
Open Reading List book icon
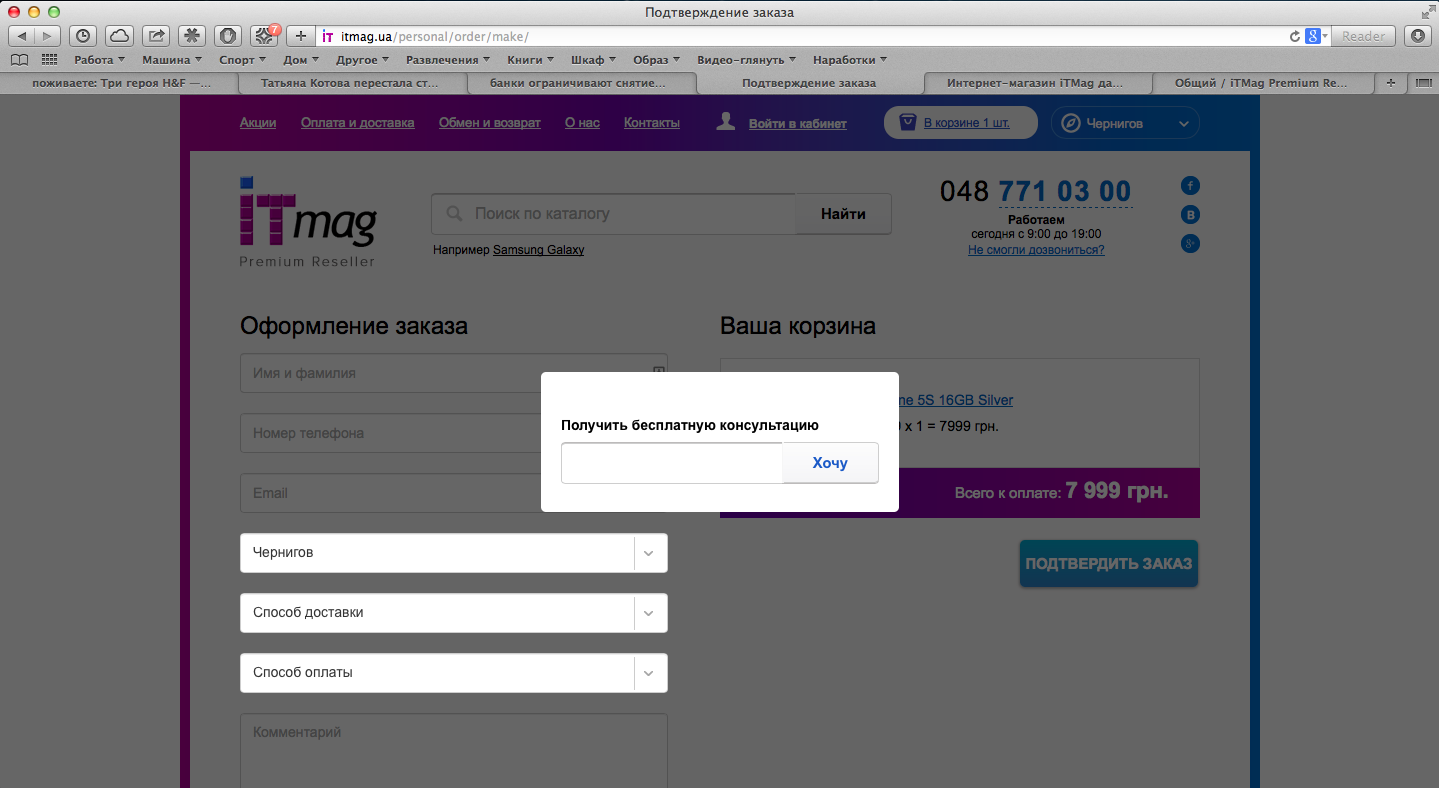click(19, 60)
